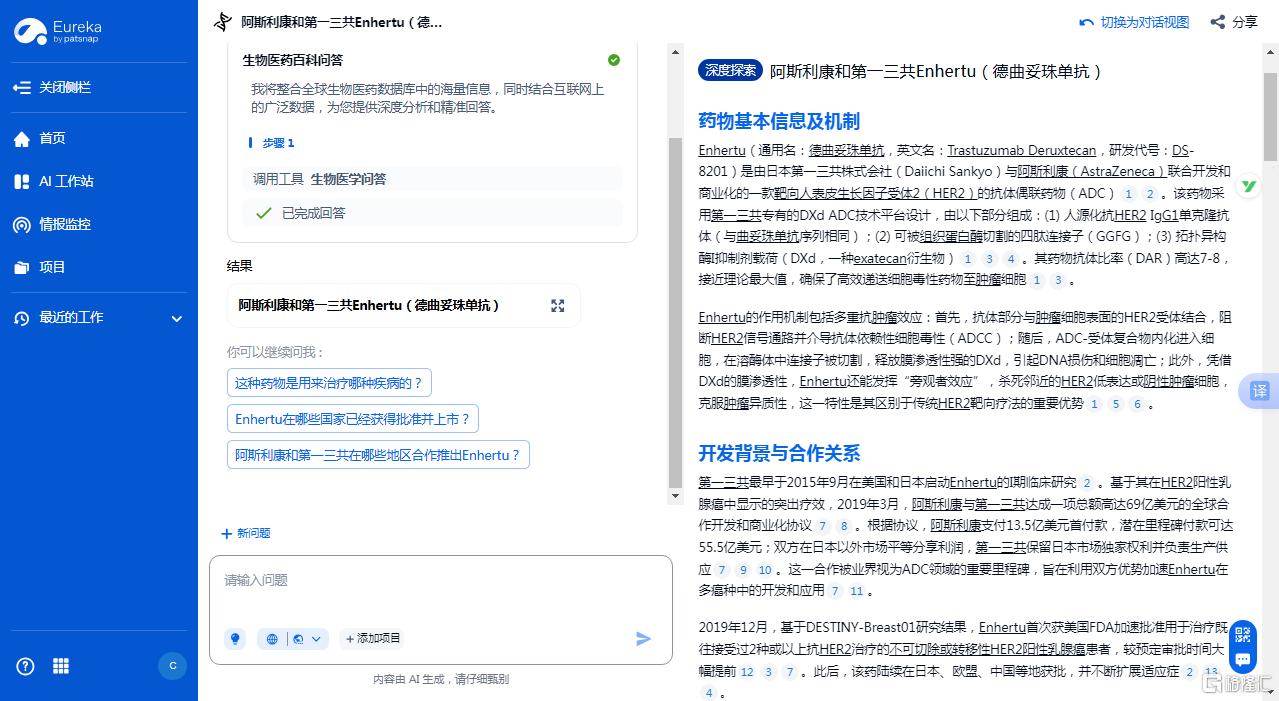This screenshot has width=1279, height=701.
Task: Open result card 阿斯利康和第一三共Enhertu
Action: [x=403, y=305]
